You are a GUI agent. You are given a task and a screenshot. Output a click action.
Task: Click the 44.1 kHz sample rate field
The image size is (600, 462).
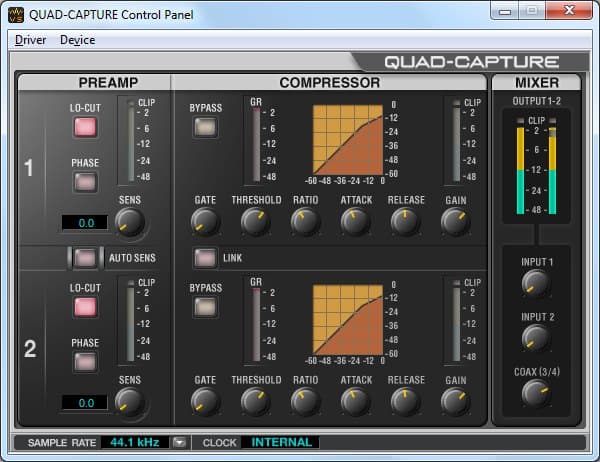(x=135, y=442)
